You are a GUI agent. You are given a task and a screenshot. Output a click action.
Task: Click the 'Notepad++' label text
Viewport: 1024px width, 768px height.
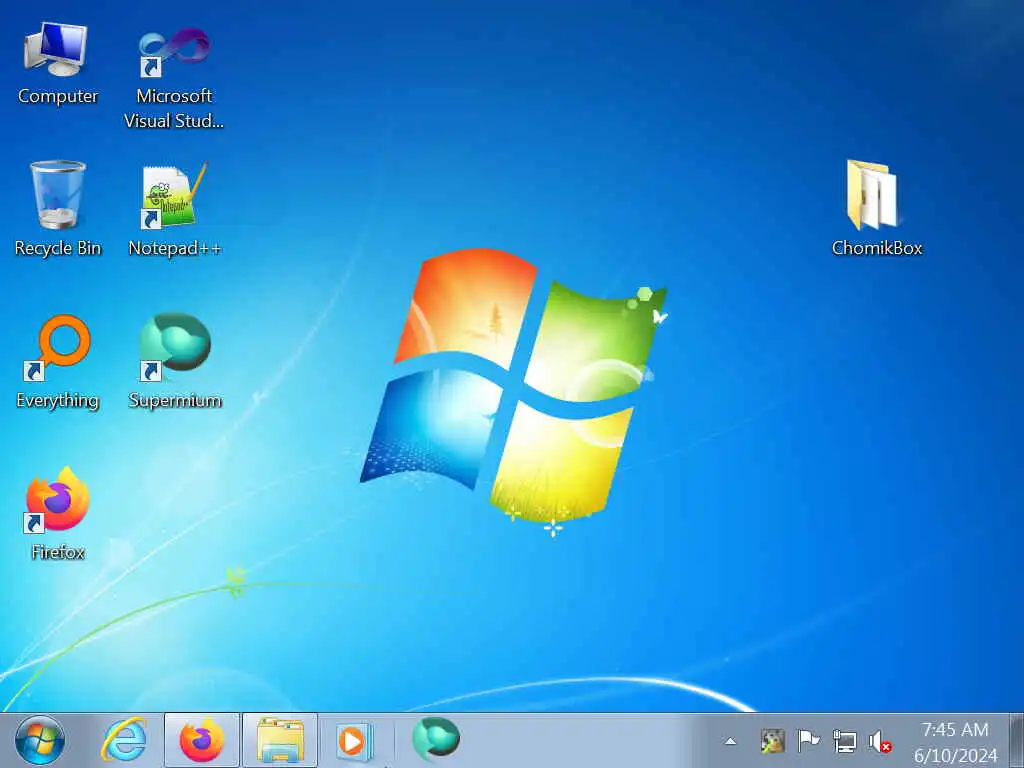click(174, 249)
